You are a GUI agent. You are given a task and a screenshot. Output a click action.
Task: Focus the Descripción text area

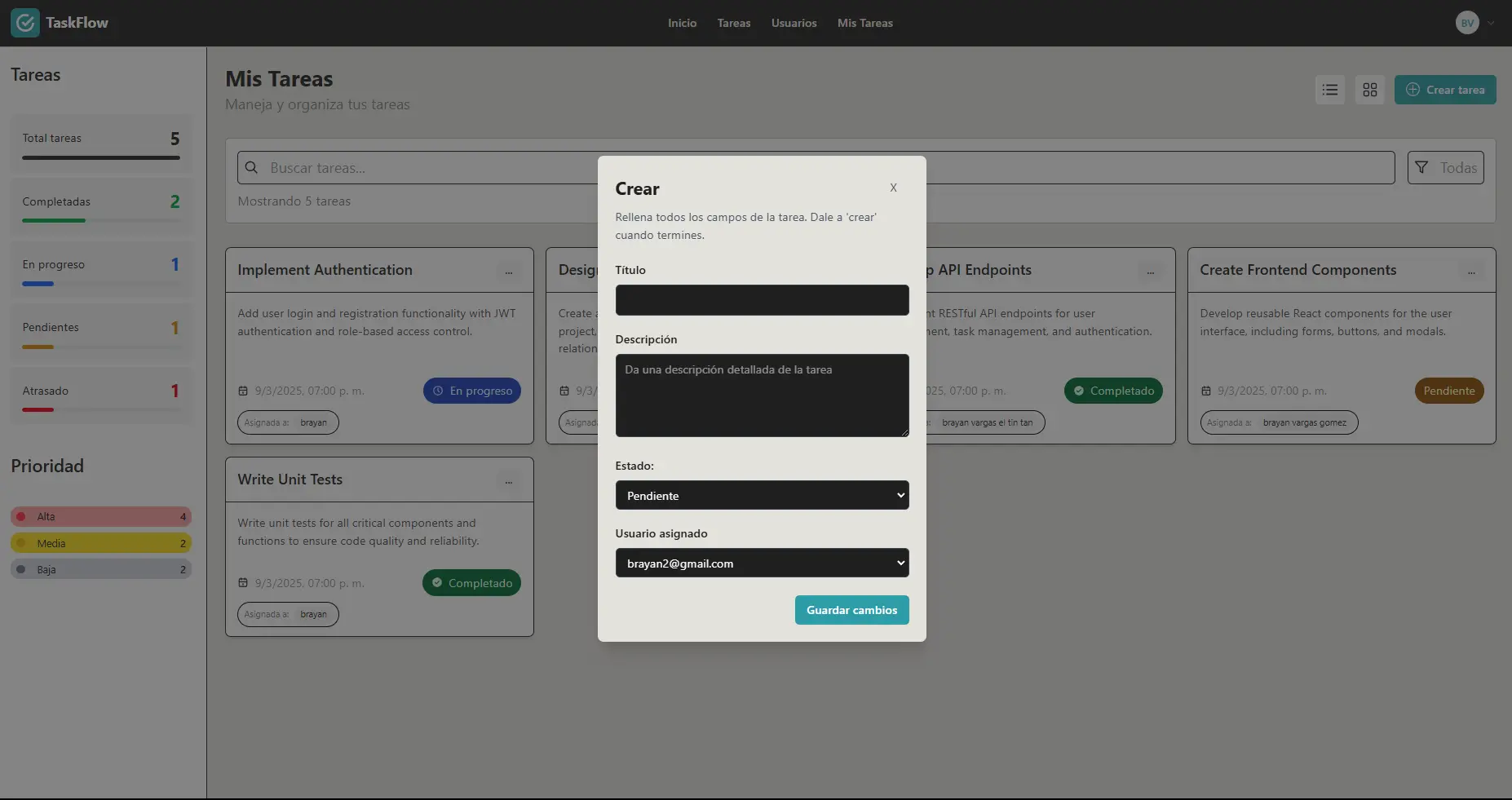pos(762,396)
